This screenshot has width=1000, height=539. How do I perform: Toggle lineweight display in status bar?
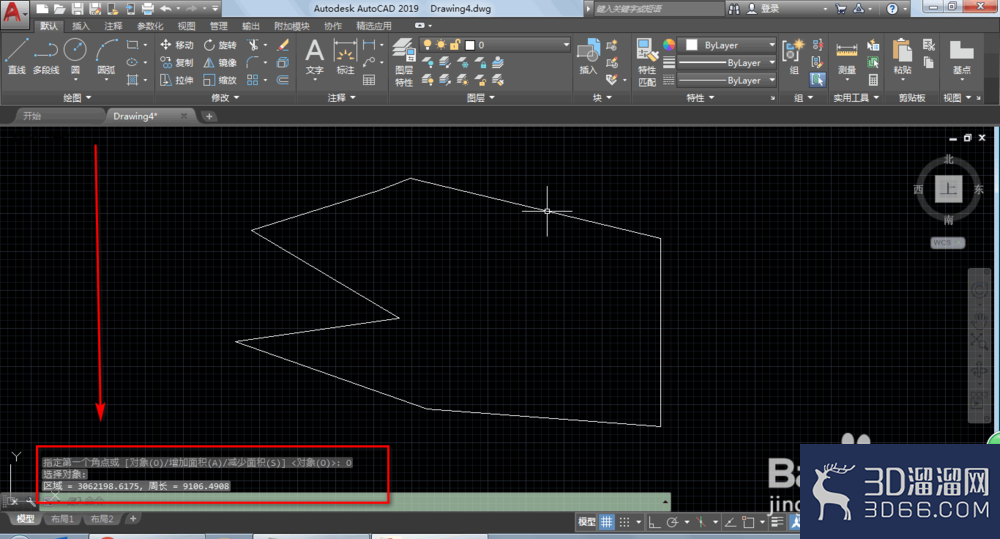(x=777, y=522)
